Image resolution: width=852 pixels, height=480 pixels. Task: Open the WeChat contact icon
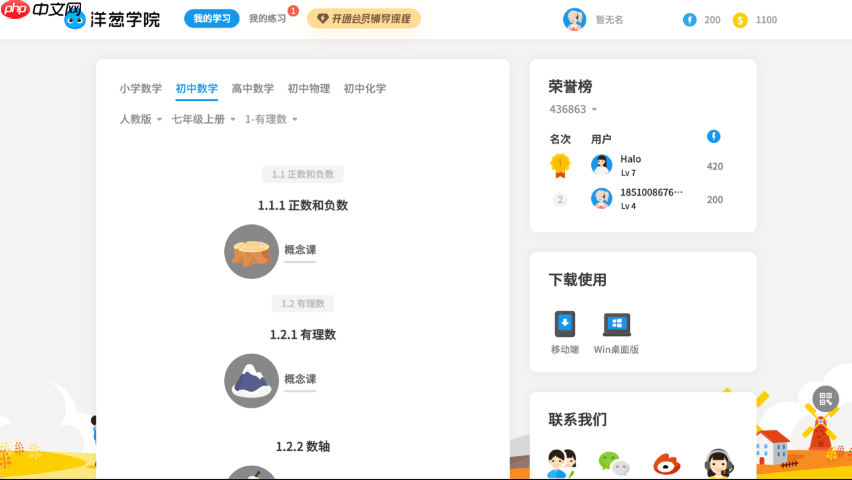(x=613, y=464)
